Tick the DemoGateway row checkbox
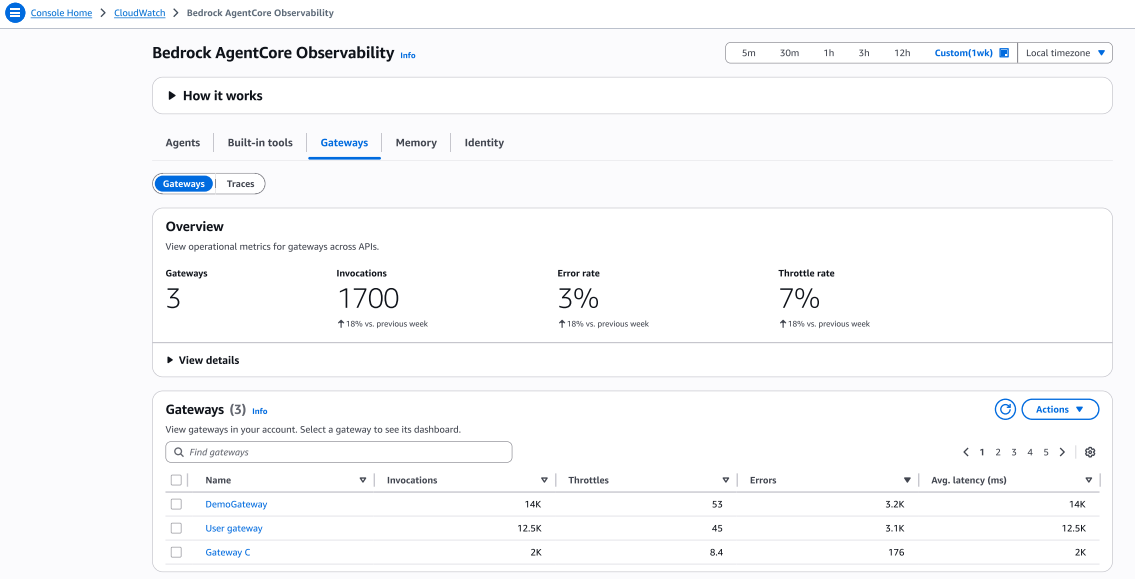Screen dimensions: 1135x579 176,504
